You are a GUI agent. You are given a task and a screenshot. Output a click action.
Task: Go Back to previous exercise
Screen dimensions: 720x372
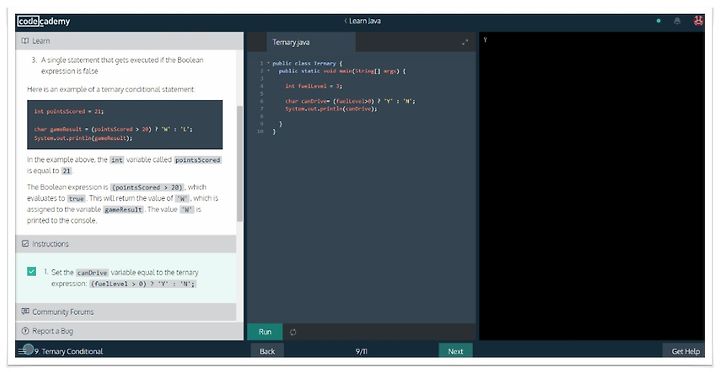tap(267, 351)
